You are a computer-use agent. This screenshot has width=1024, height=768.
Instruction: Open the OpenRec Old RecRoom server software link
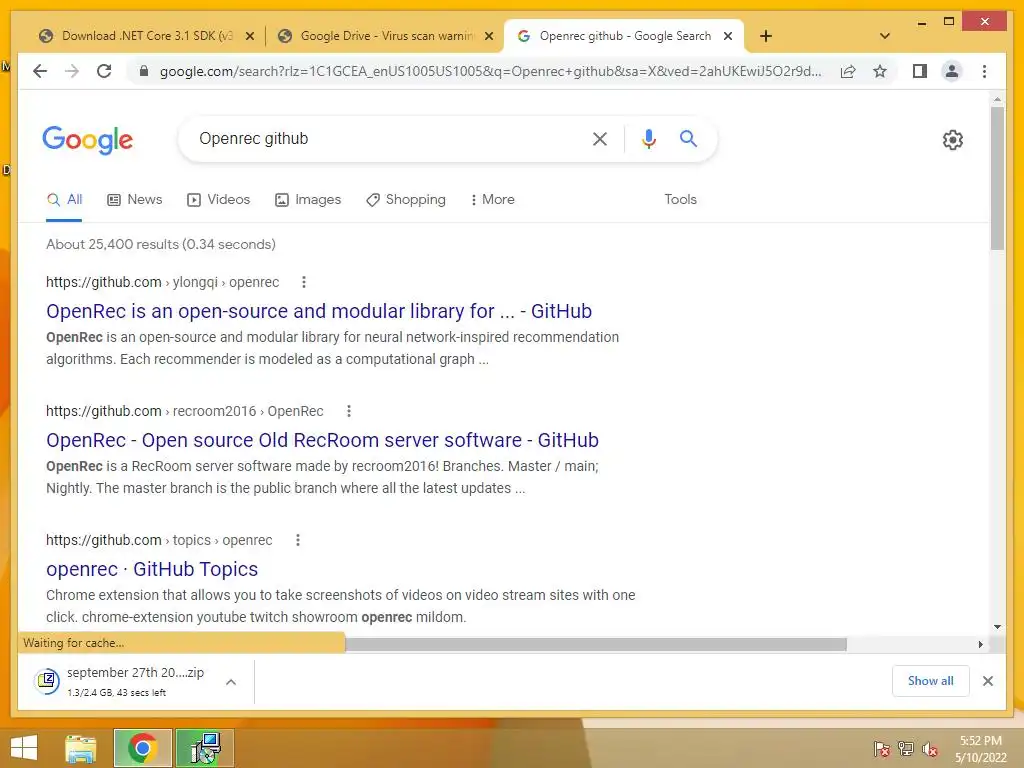[322, 440]
